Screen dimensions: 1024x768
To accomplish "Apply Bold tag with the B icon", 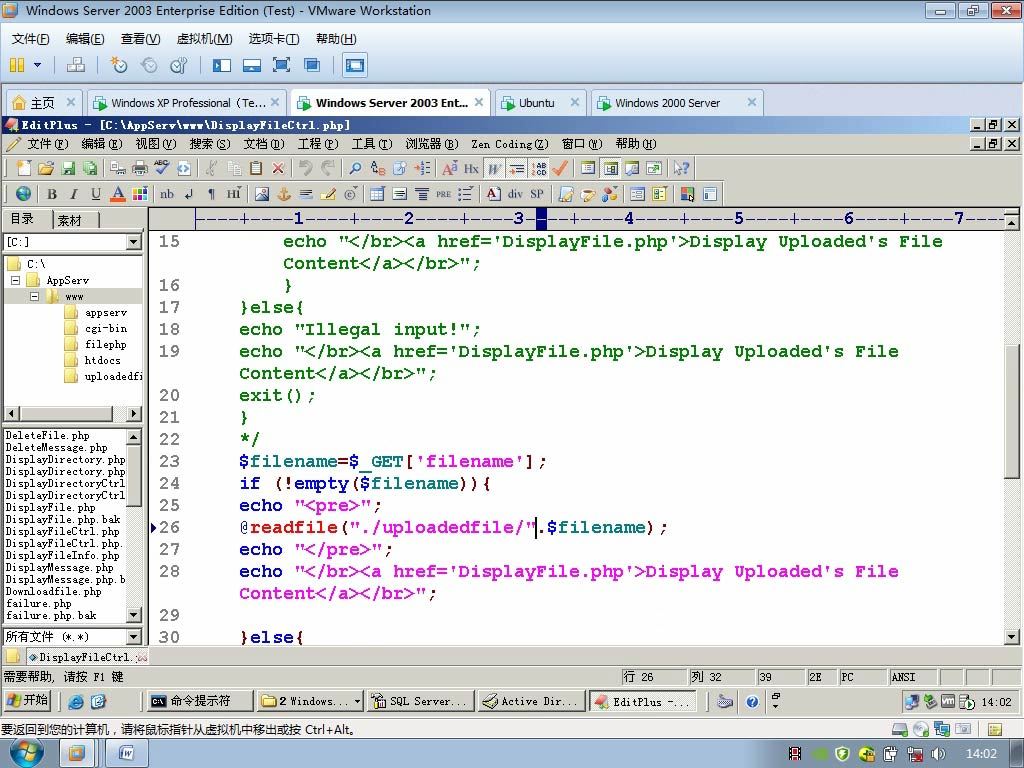I will [x=52, y=194].
